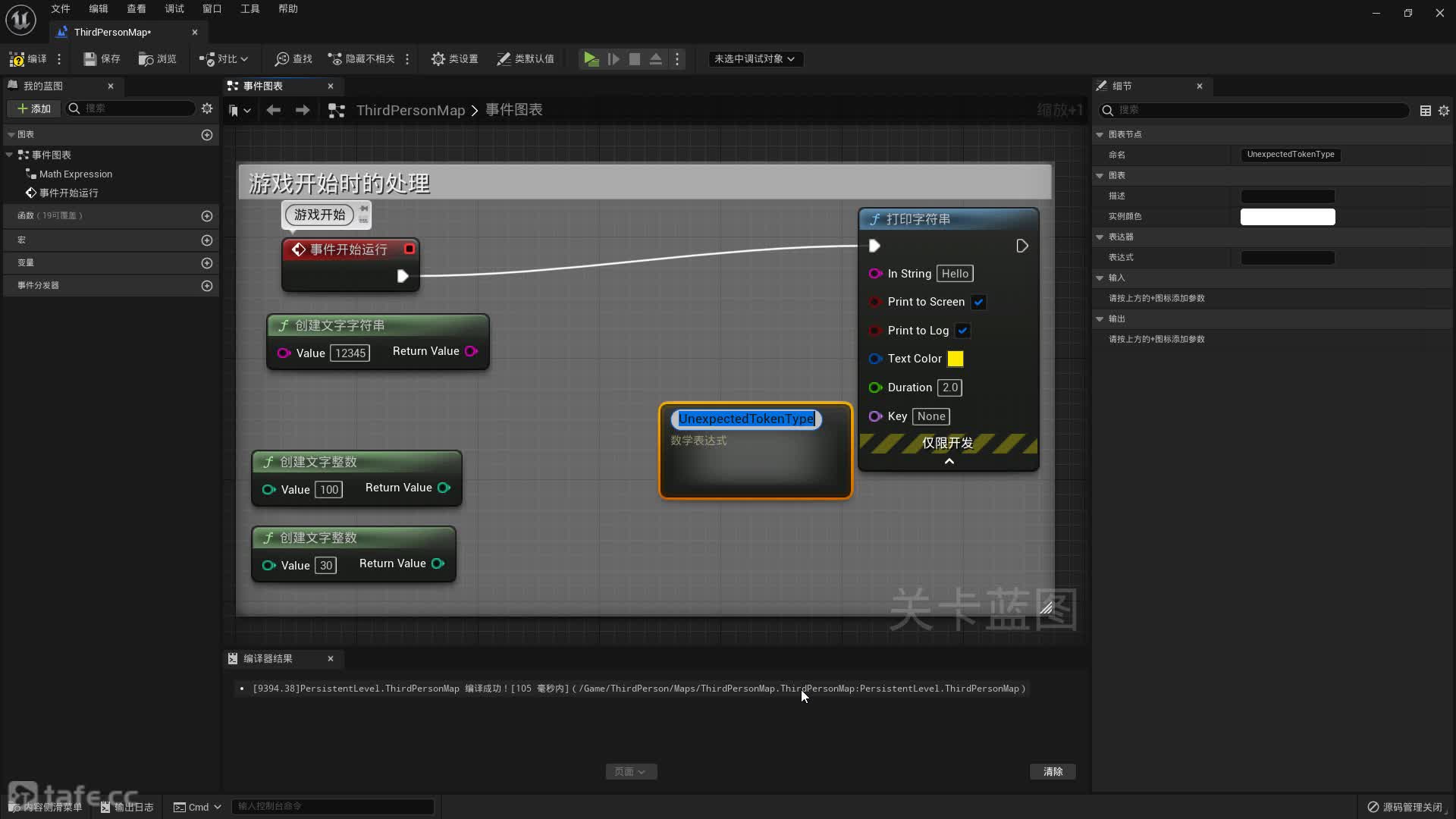Viewport: 1456px width, 819px height.
Task: Start Play in editor green button
Action: point(591,59)
